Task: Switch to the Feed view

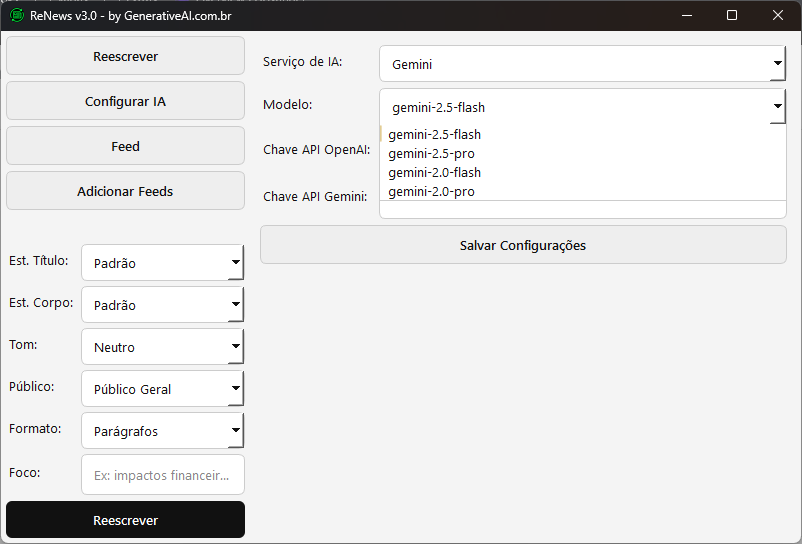Action: click(x=125, y=146)
